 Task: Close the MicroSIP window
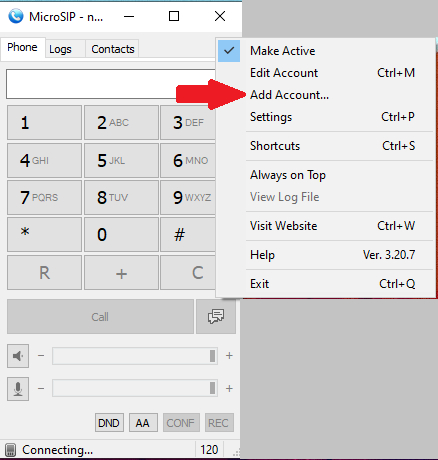tap(220, 16)
